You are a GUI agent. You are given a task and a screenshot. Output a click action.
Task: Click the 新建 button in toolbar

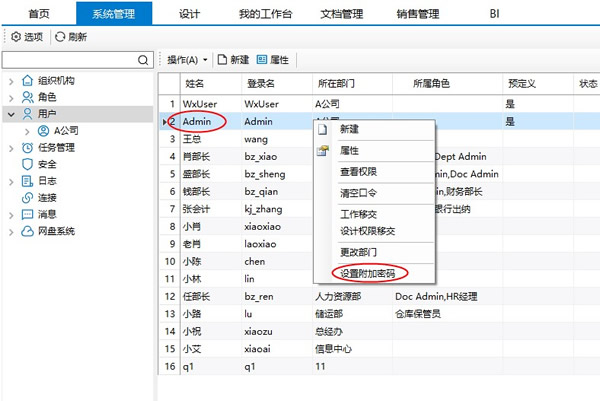pos(233,60)
